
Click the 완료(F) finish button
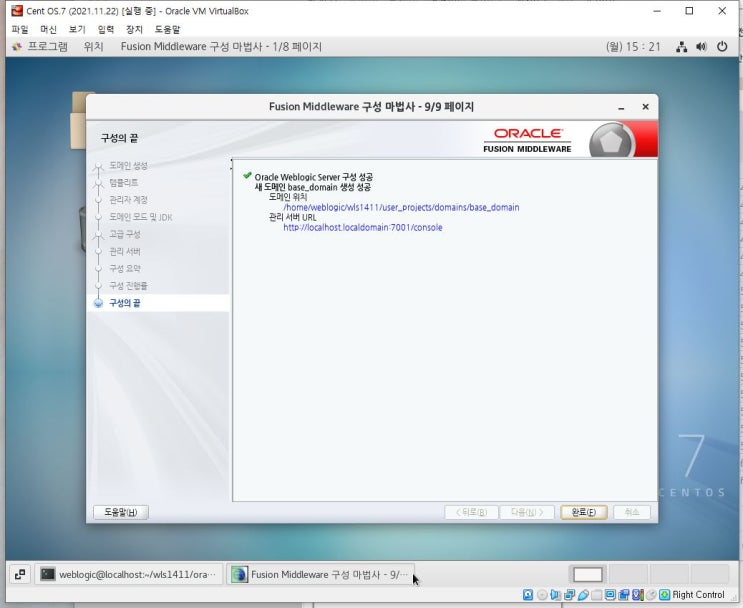[x=583, y=512]
